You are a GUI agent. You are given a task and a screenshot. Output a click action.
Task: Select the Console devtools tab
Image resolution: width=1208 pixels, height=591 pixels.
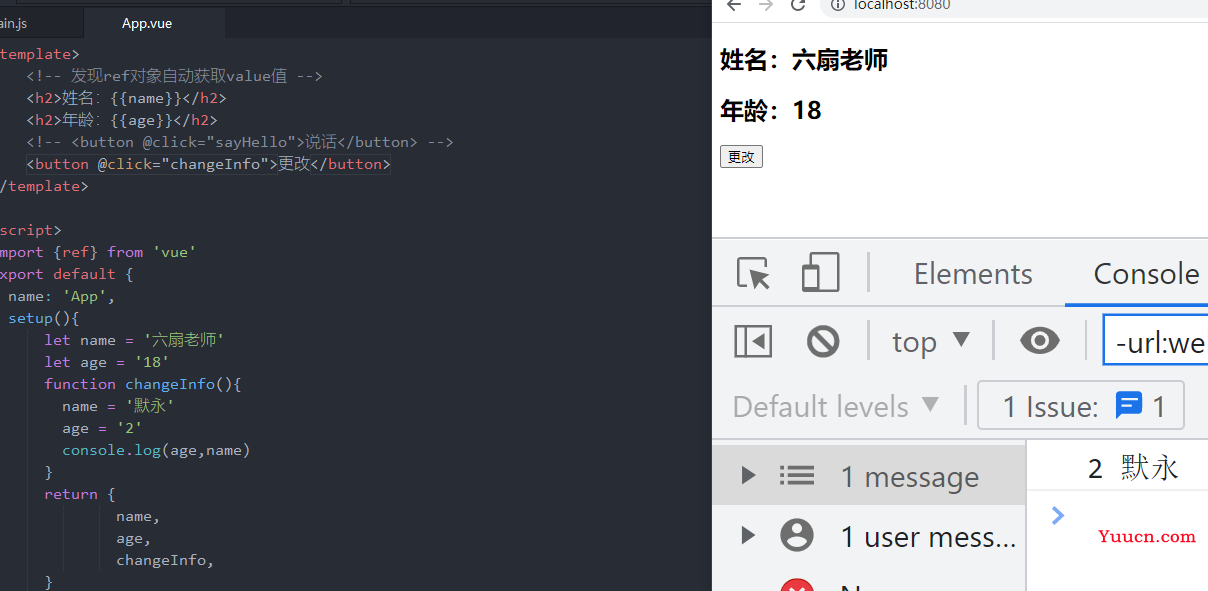point(1146,274)
